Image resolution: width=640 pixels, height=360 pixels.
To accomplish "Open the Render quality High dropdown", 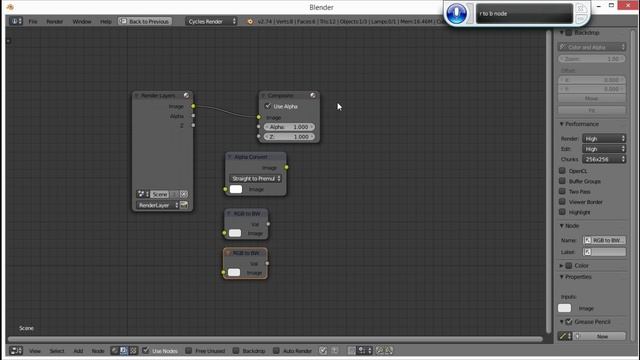I will coord(604,139).
